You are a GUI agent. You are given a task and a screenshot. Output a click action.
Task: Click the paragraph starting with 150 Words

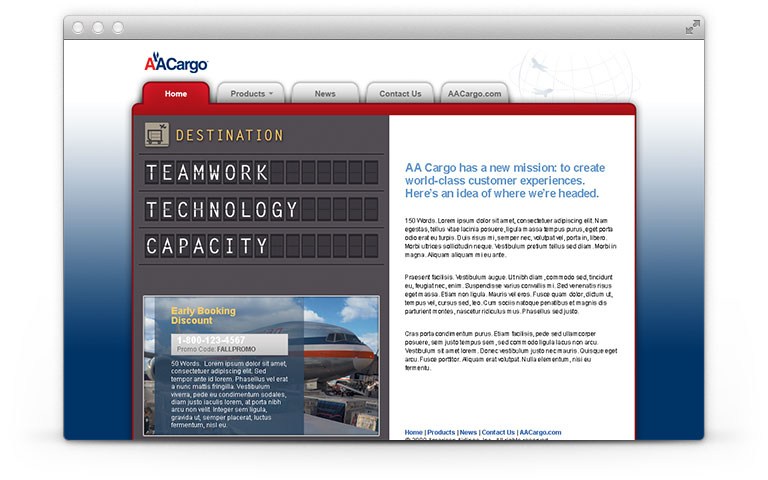pos(510,238)
